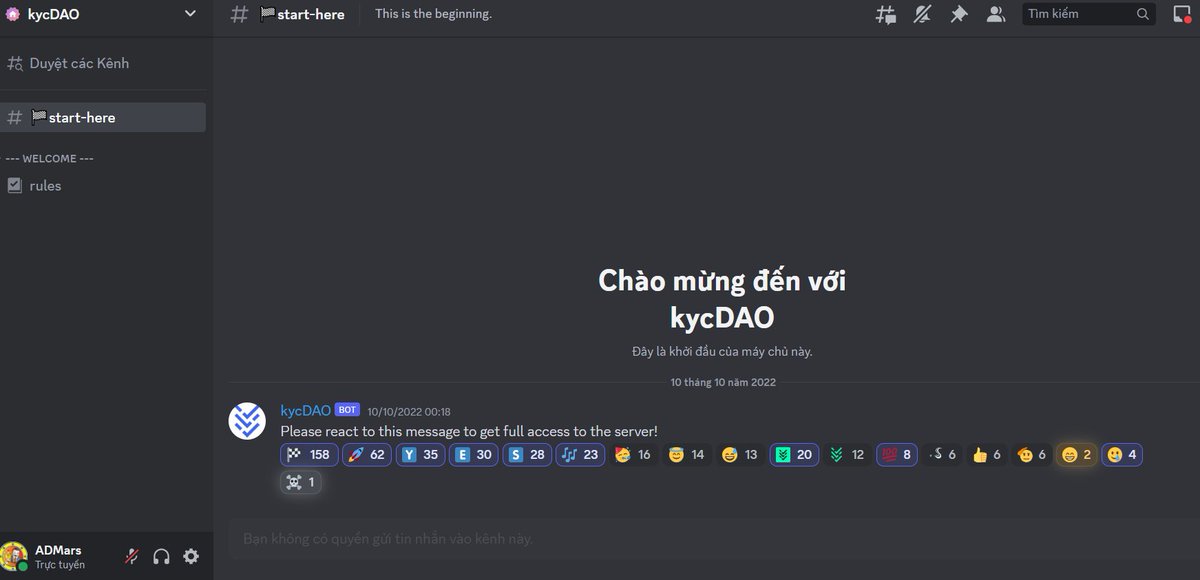Viewport: 1200px width, 580px height.
Task: Open the pinned messages icon
Action: 959,13
